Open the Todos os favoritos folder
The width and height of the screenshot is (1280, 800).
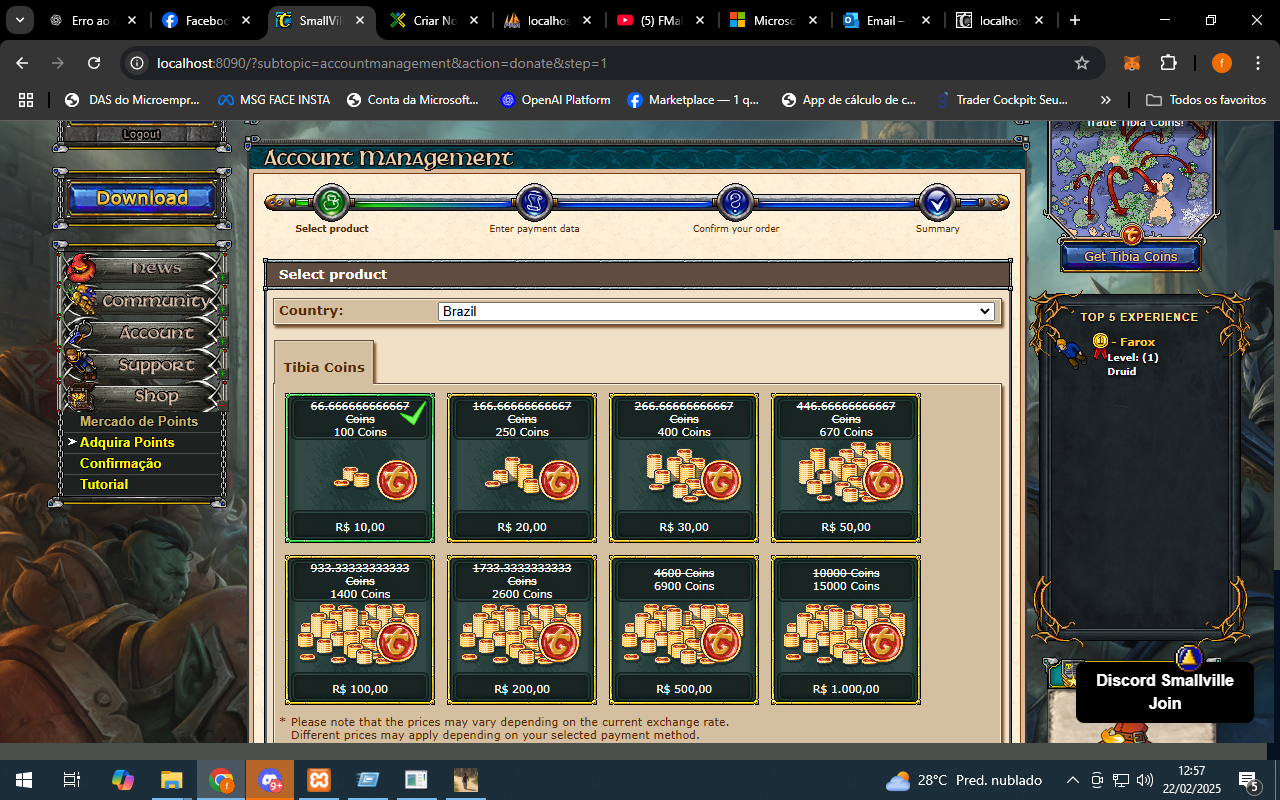pyautogui.click(x=1206, y=100)
